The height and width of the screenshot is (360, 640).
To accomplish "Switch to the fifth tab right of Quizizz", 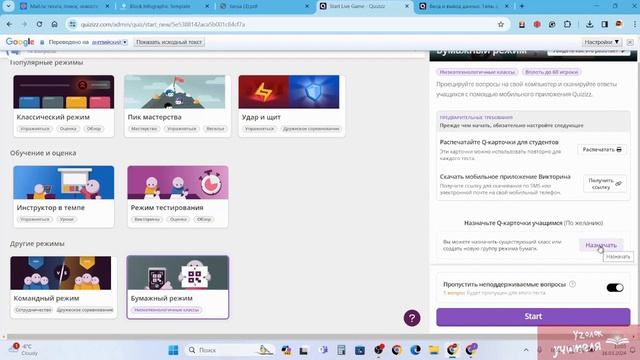I will click(x=463, y=7).
